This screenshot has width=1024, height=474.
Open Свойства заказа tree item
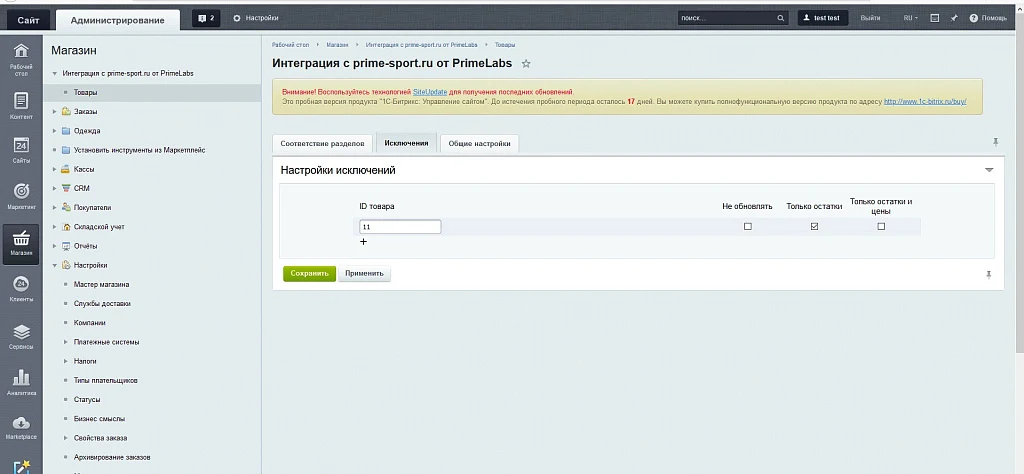(x=101, y=437)
